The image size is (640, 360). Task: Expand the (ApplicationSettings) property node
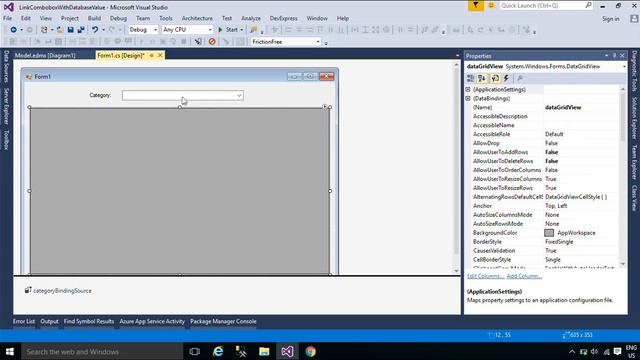pyautogui.click(x=468, y=89)
